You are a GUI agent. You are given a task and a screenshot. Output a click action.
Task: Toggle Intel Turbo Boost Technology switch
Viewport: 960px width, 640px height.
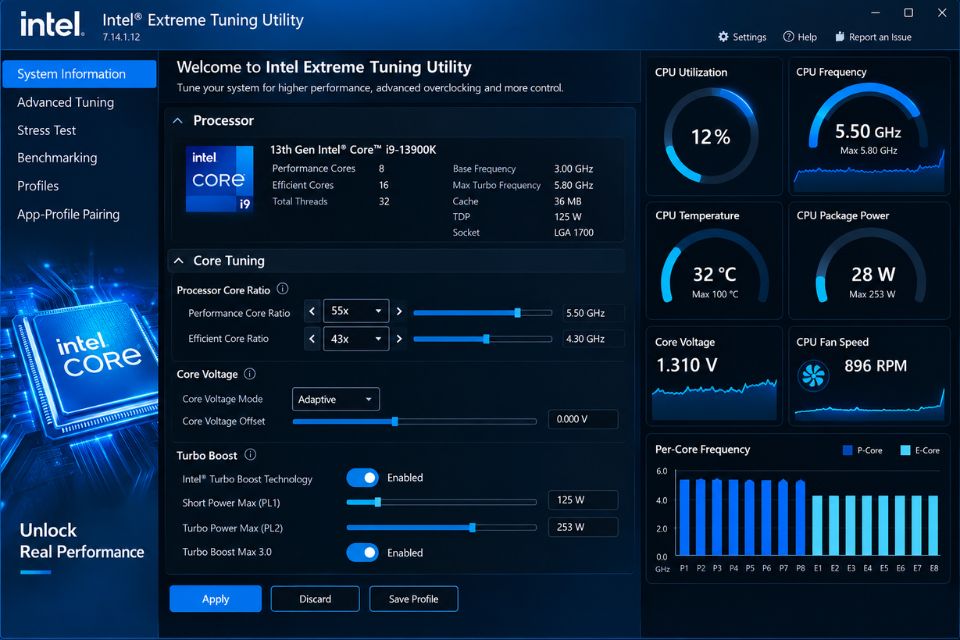[362, 478]
